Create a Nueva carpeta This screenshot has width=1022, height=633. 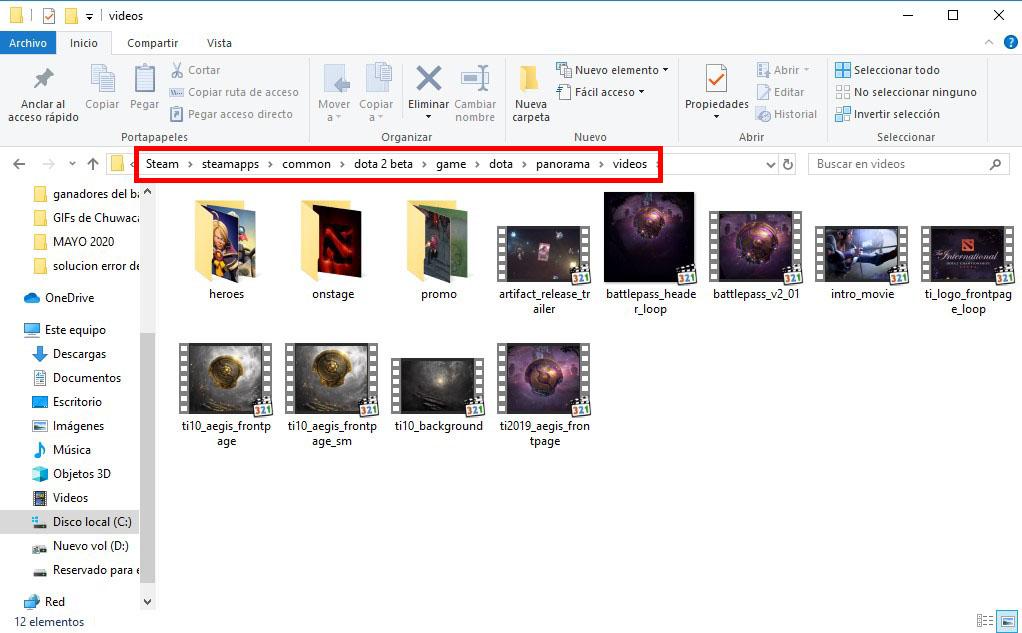[x=531, y=93]
